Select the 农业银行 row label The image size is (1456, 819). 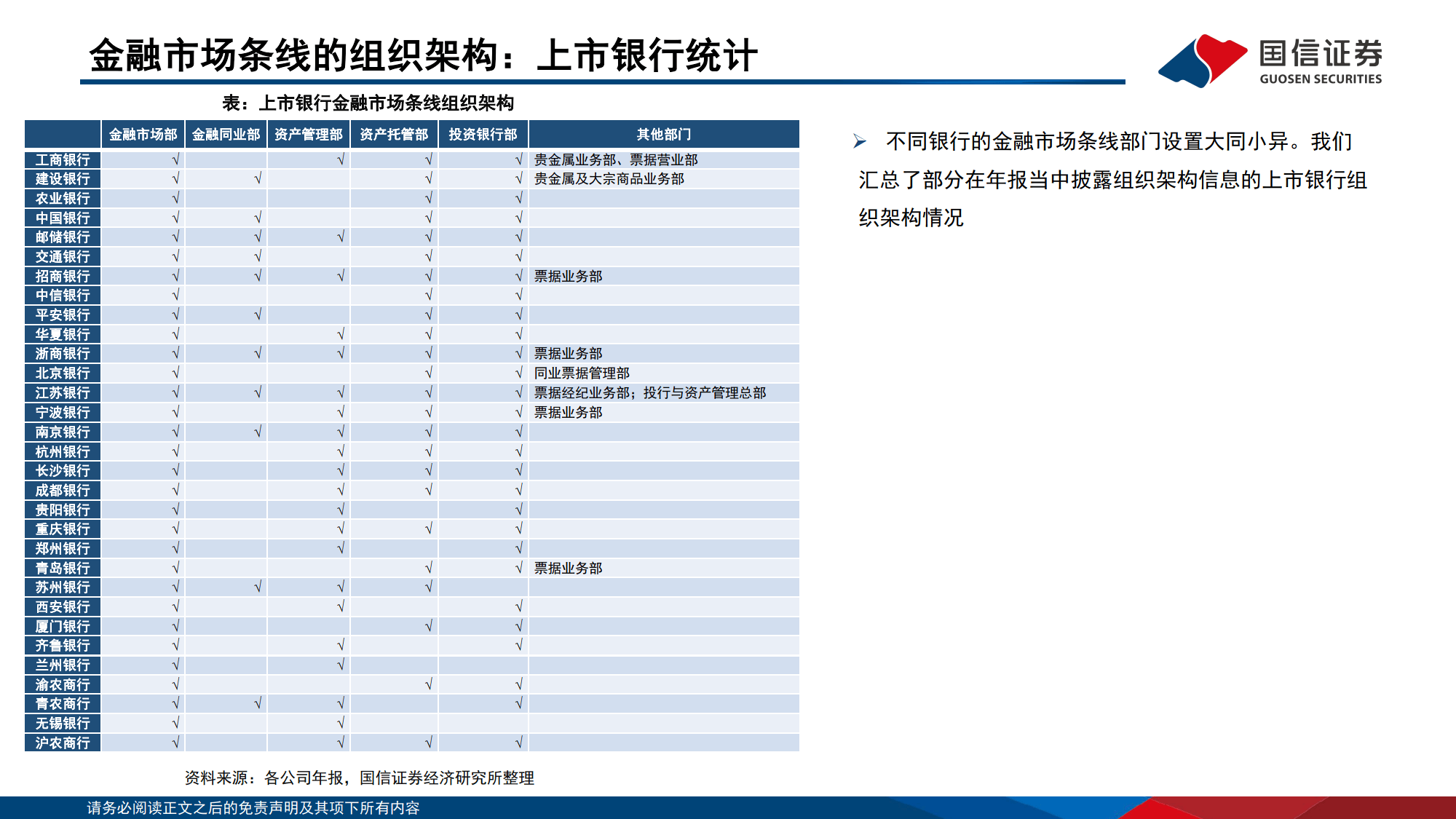click(x=63, y=198)
